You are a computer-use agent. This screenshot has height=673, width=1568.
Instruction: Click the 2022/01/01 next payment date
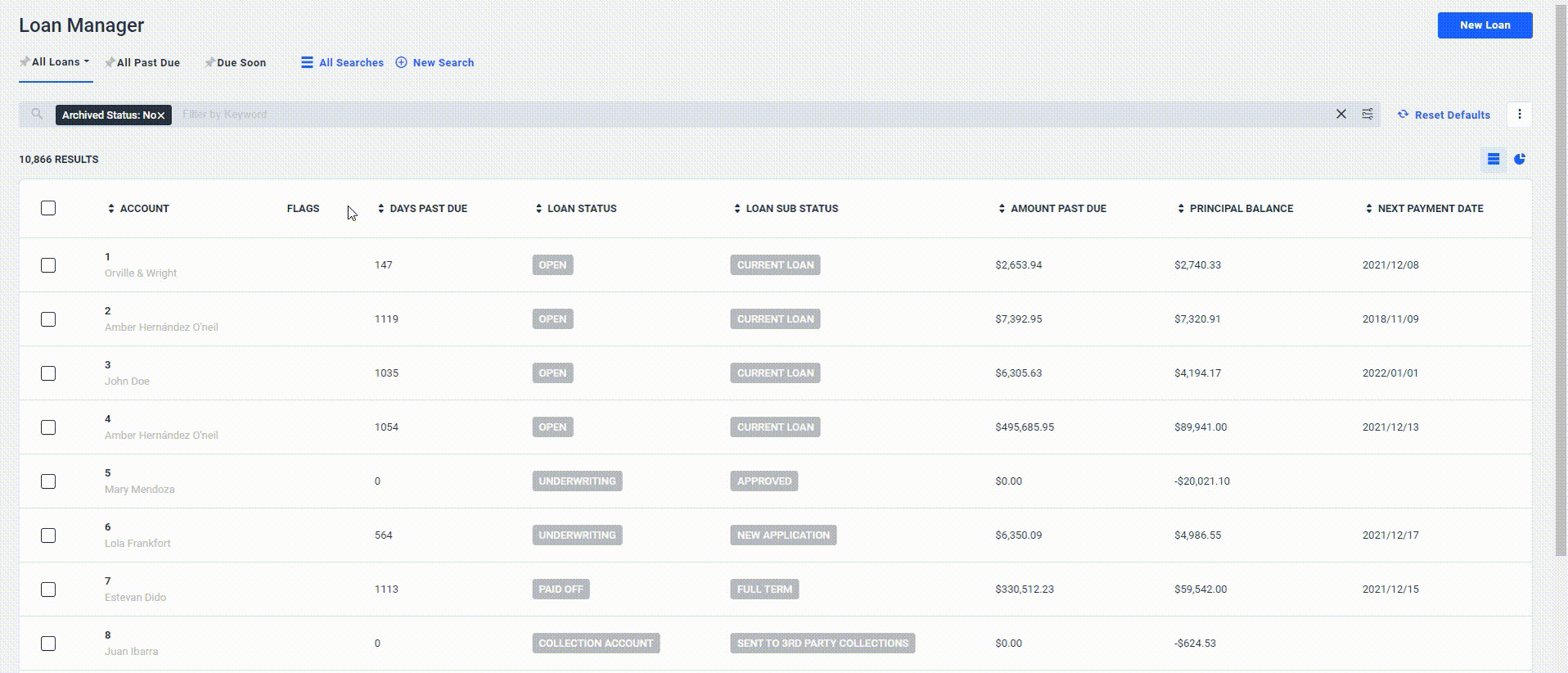1390,373
